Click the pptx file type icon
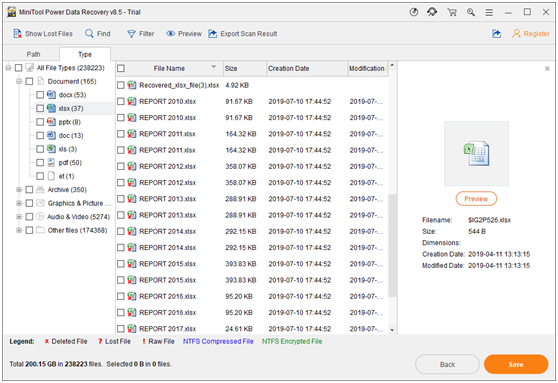Screen dimensions: 558x383 (51, 122)
